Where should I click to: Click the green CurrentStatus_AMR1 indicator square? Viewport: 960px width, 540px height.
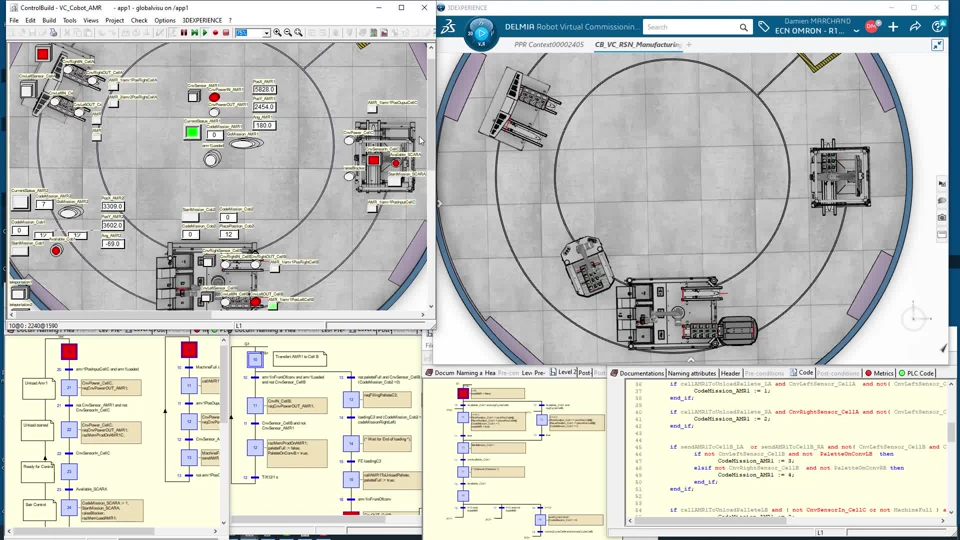(x=192, y=132)
